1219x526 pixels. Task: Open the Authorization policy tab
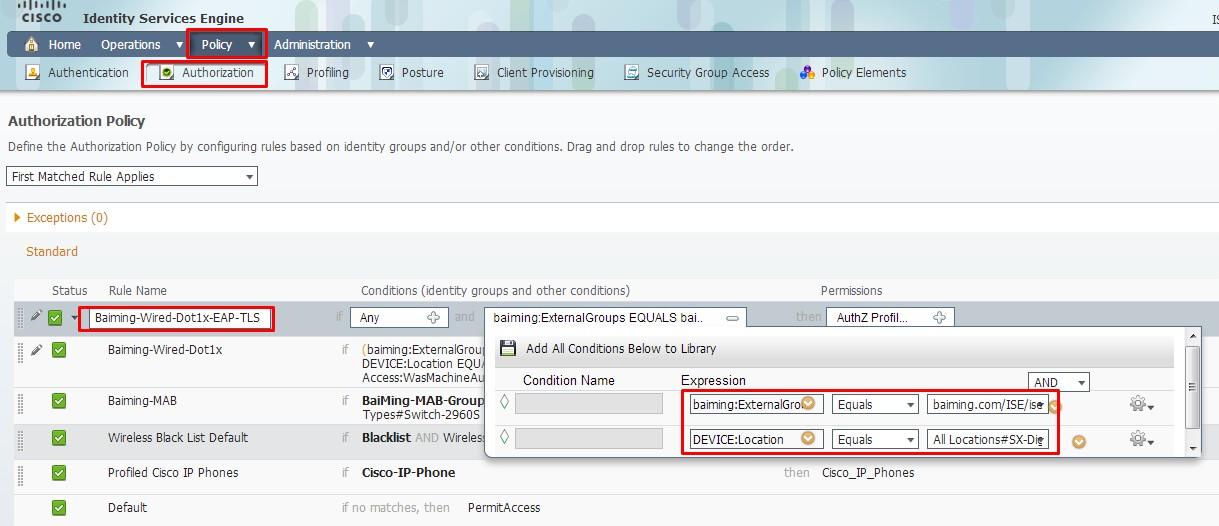(x=206, y=73)
